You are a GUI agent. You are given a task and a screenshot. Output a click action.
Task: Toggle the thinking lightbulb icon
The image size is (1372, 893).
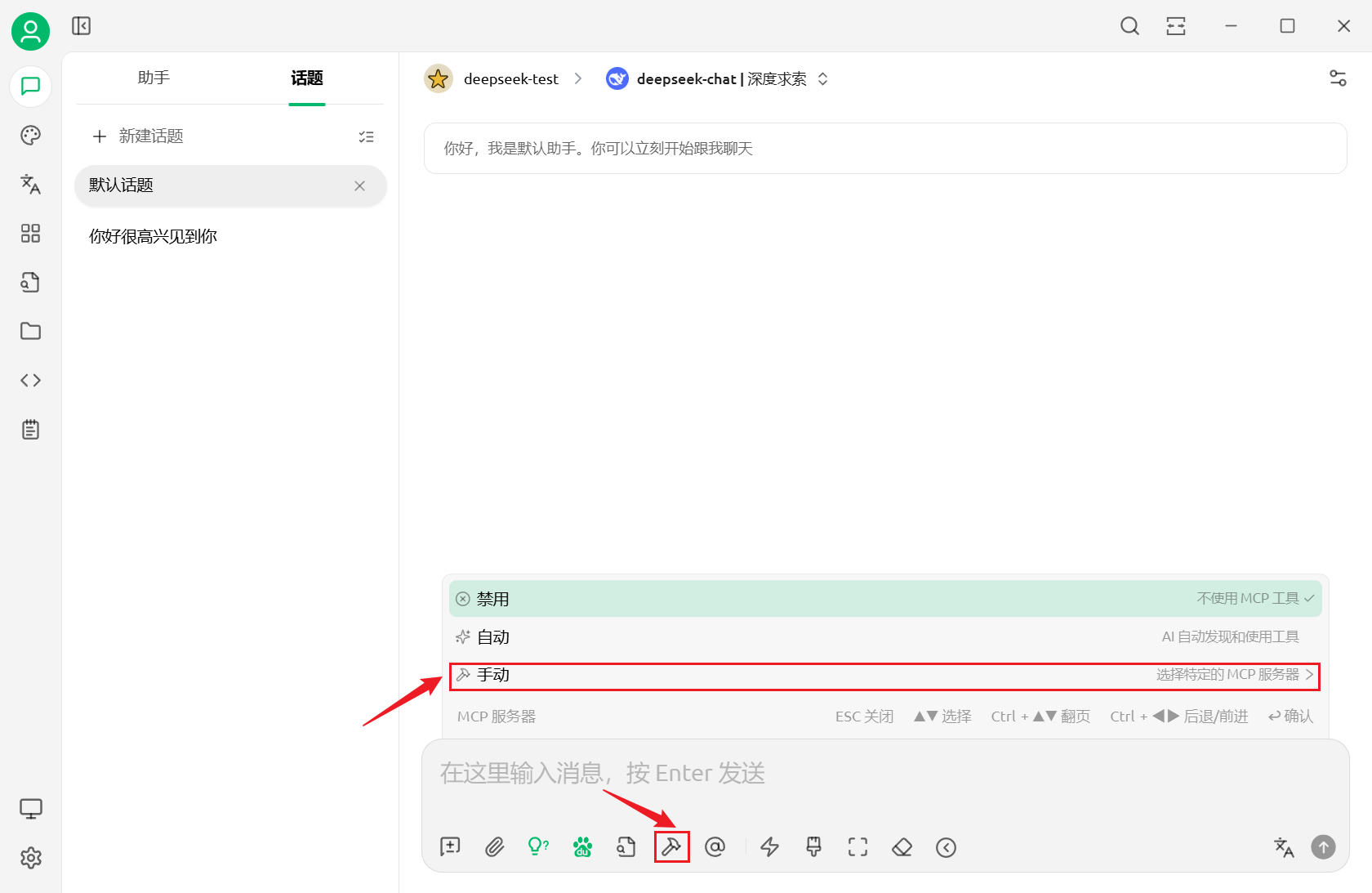click(x=538, y=847)
